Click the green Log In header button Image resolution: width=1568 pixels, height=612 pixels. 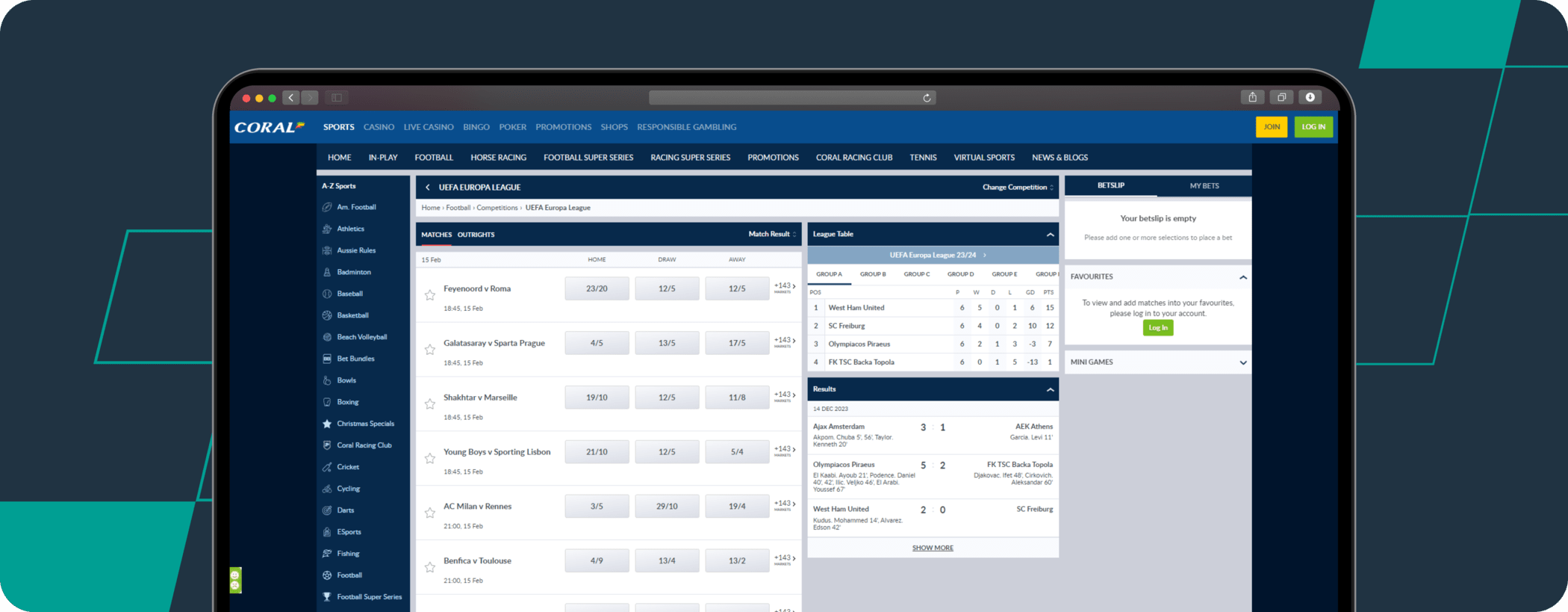1313,127
